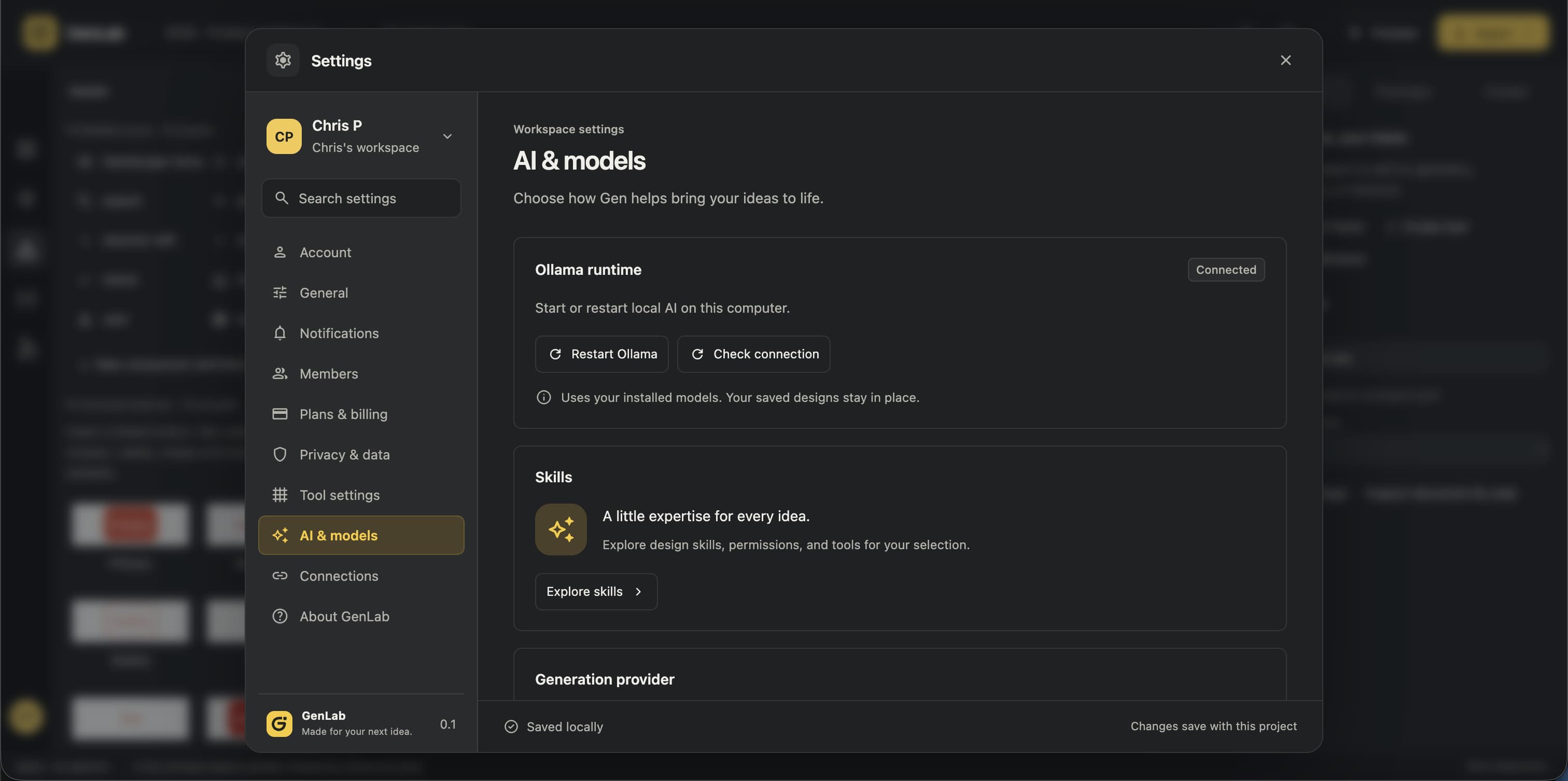The width and height of the screenshot is (1568, 781).
Task: Click the GenLab logo in sidebar footer
Action: 279,724
